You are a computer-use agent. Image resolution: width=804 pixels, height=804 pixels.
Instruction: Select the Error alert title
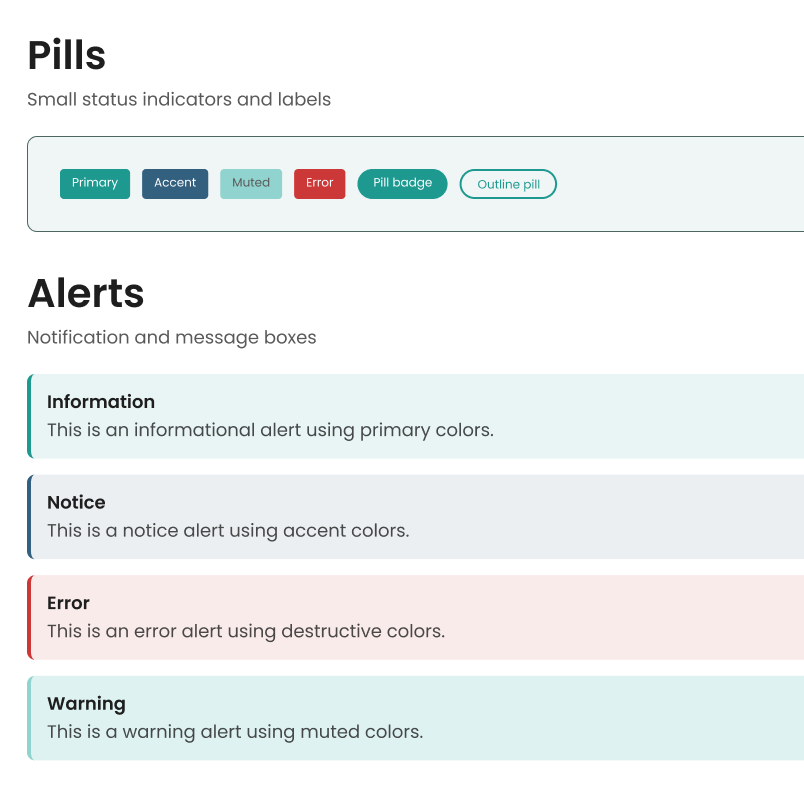point(68,603)
